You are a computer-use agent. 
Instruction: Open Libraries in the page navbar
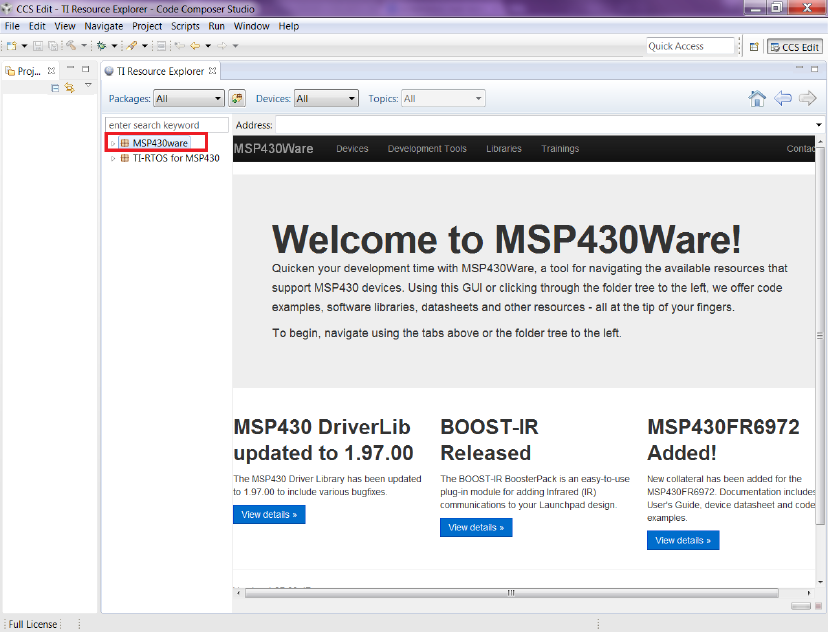pos(504,149)
